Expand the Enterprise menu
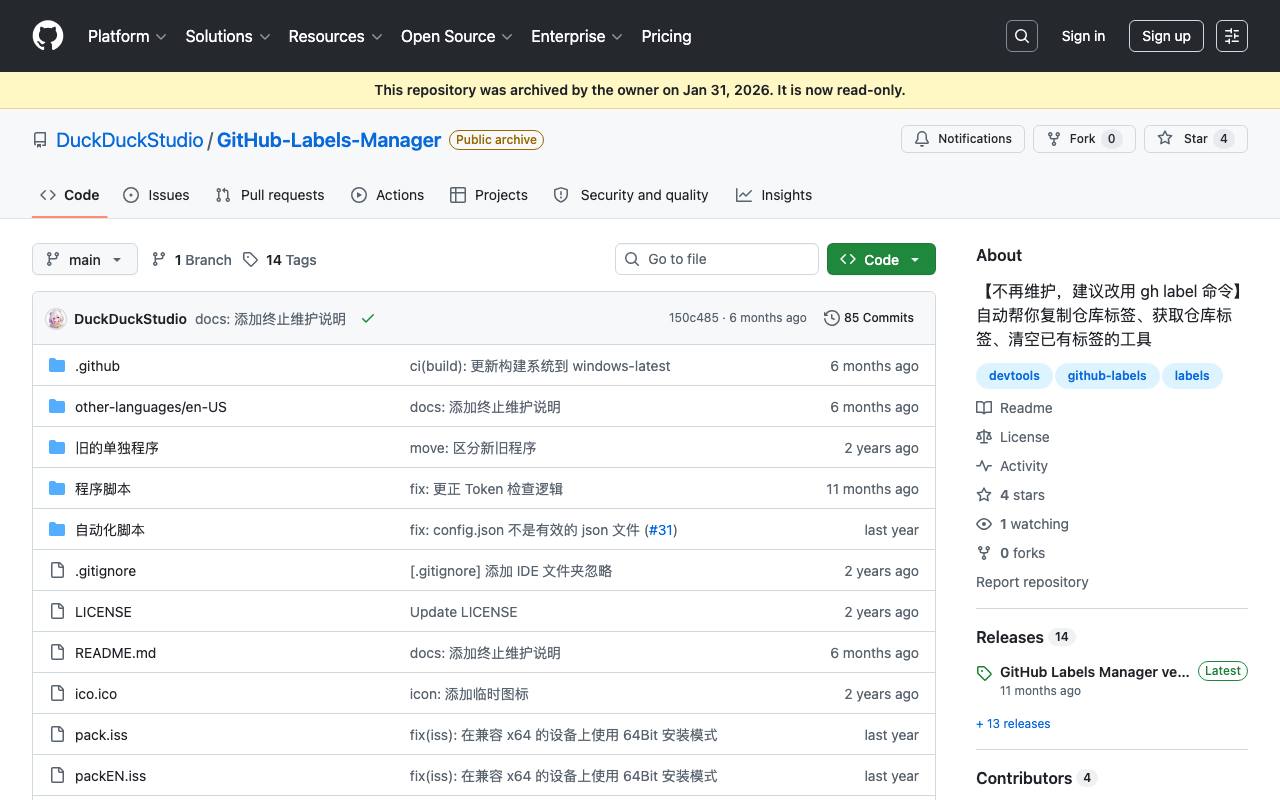This screenshot has height=800, width=1280. (x=577, y=36)
